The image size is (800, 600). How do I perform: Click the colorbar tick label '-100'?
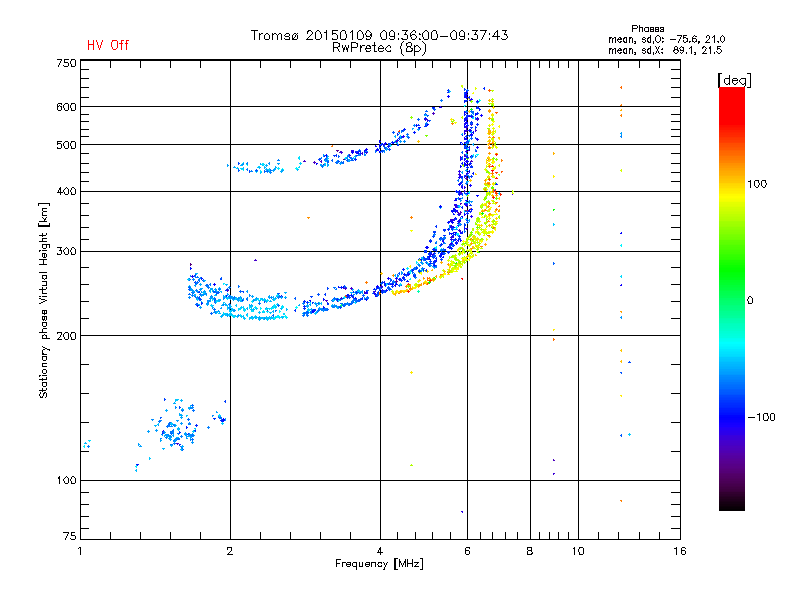pyautogui.click(x=761, y=417)
